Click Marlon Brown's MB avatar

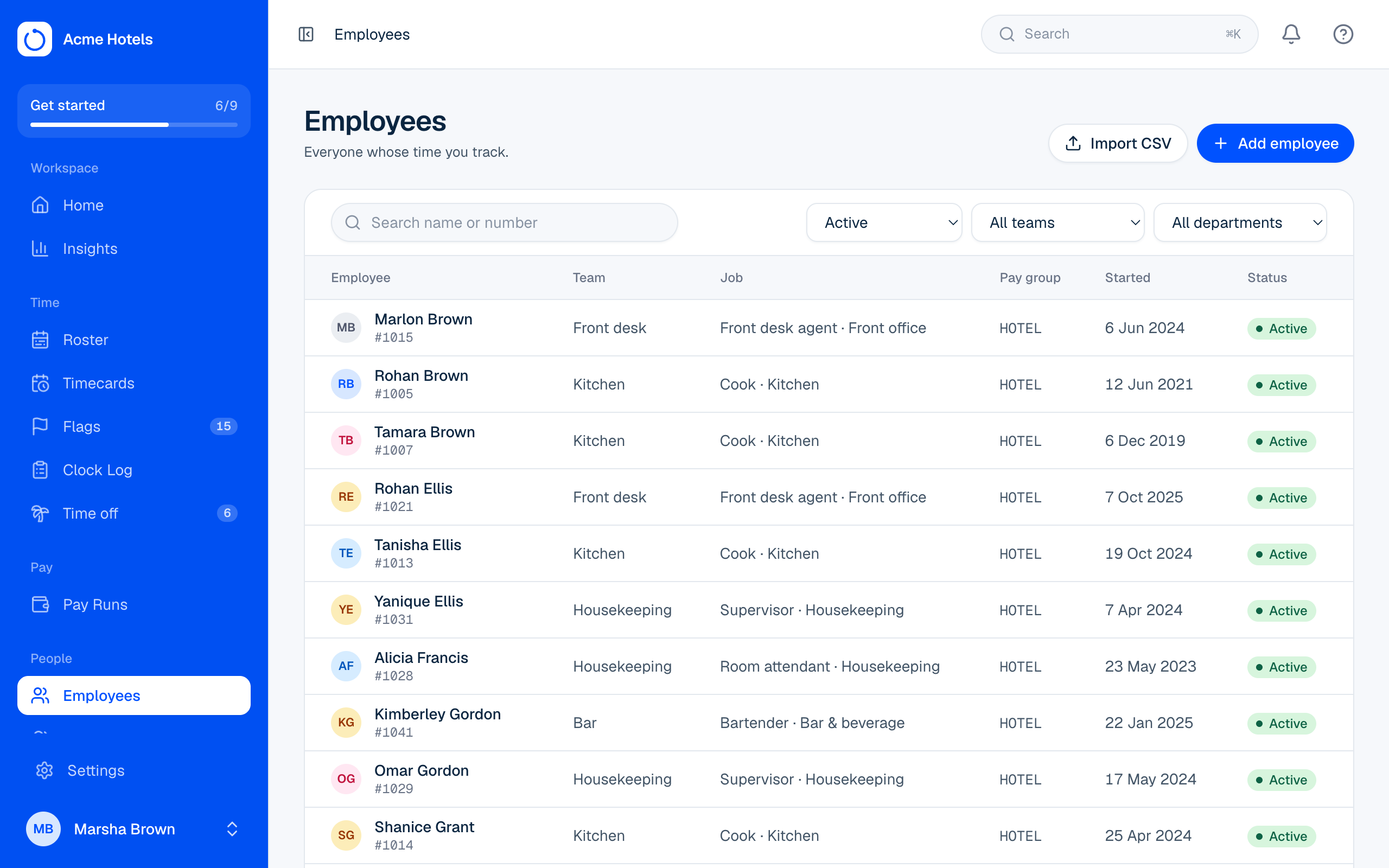[x=346, y=328]
